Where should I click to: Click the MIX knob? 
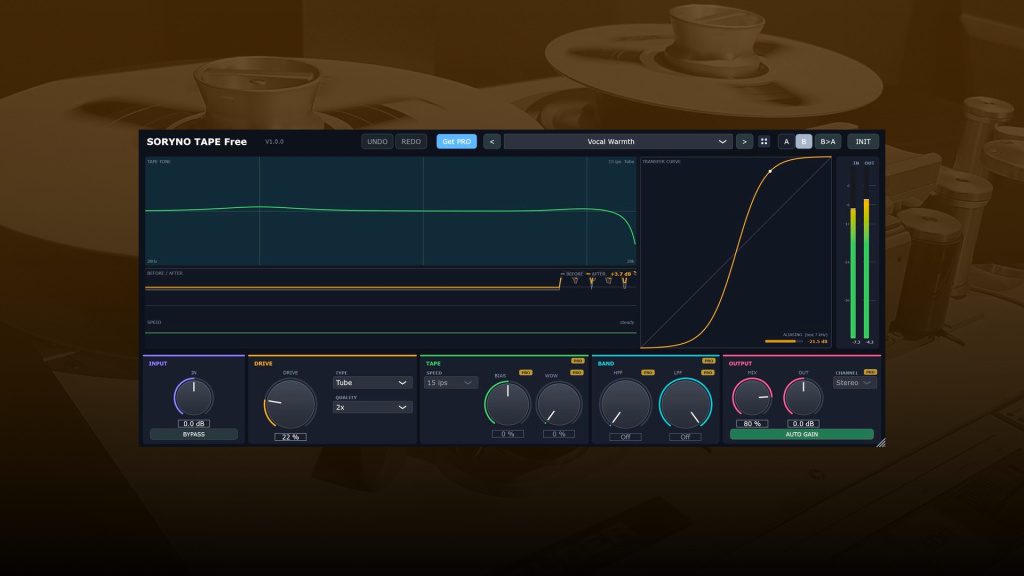[752, 396]
